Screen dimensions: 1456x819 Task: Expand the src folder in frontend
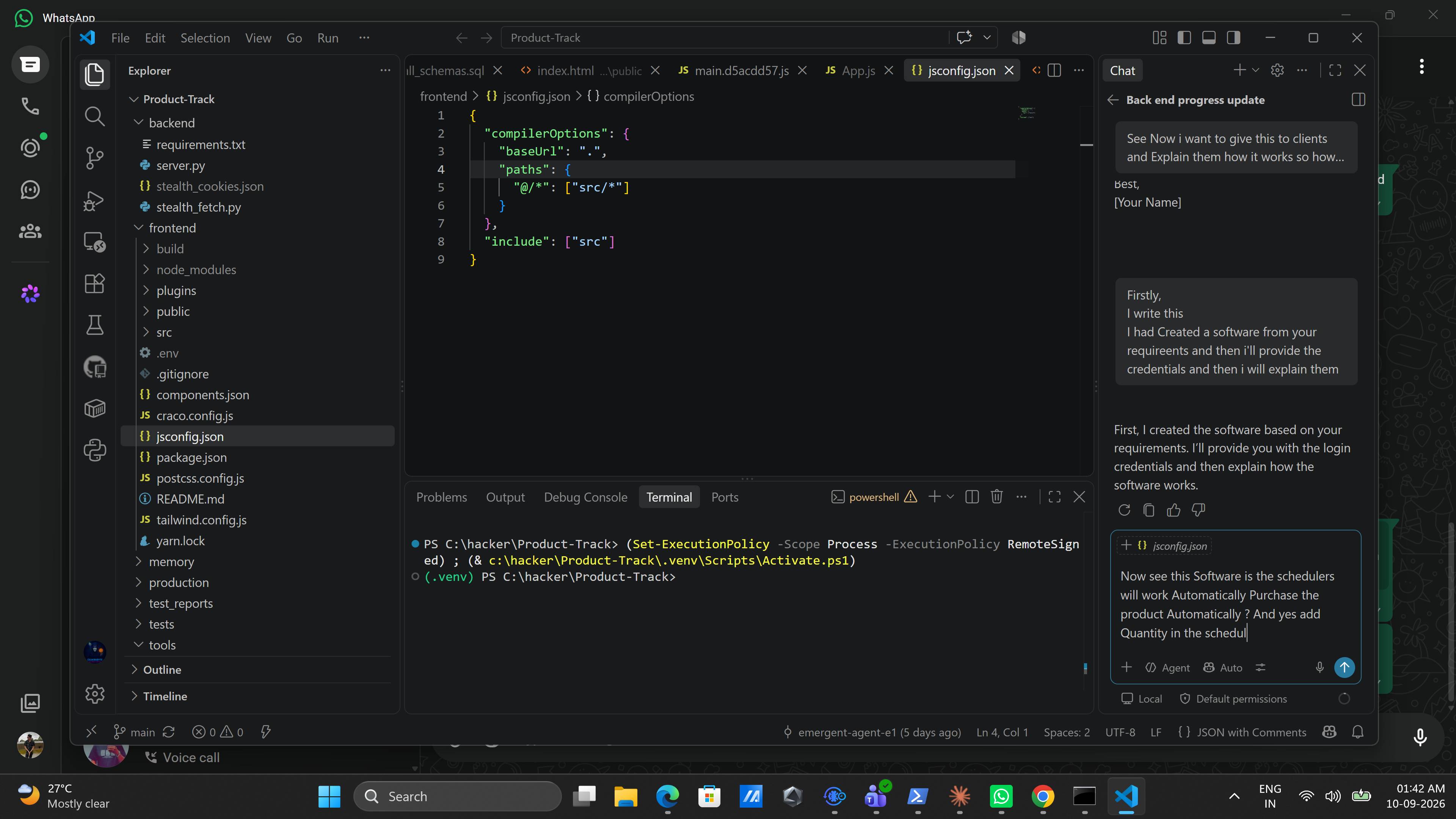point(164,333)
